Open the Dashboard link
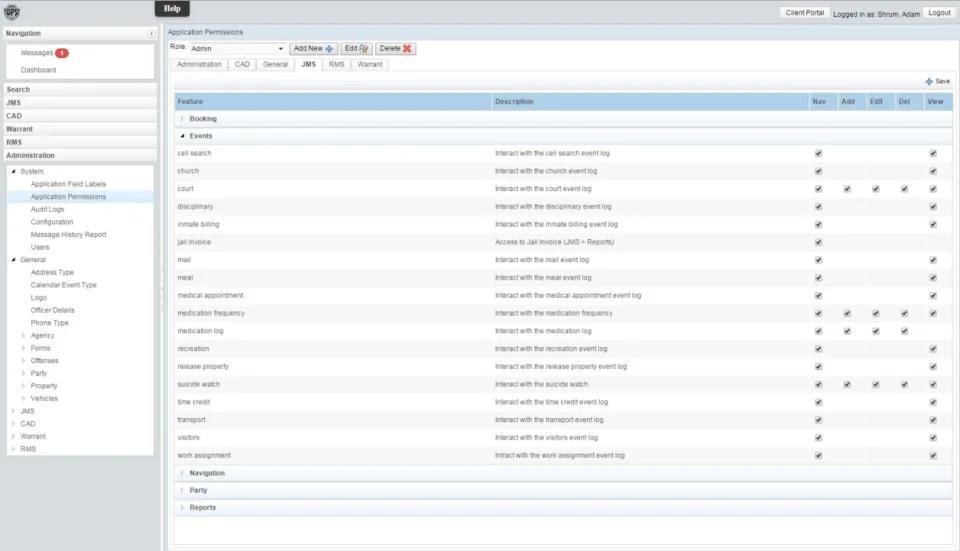Image resolution: width=960 pixels, height=551 pixels. tap(39, 70)
